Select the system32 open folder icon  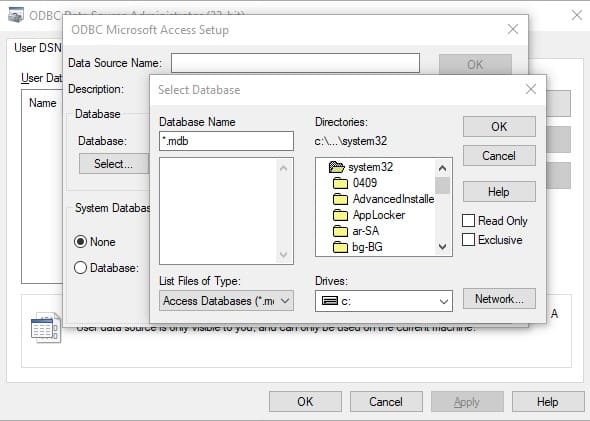tap(336, 167)
